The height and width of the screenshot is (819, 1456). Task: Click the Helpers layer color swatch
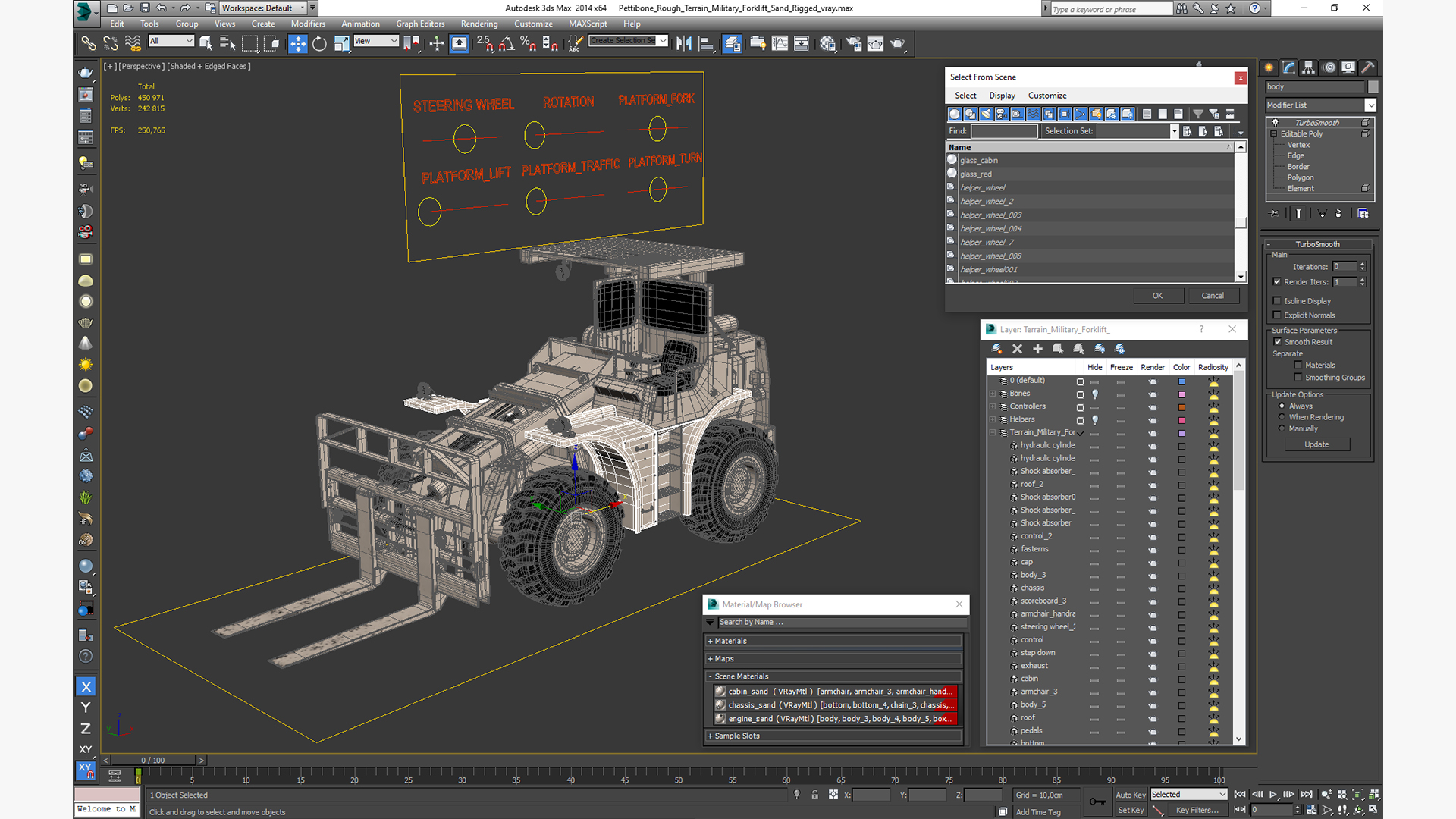(1181, 420)
